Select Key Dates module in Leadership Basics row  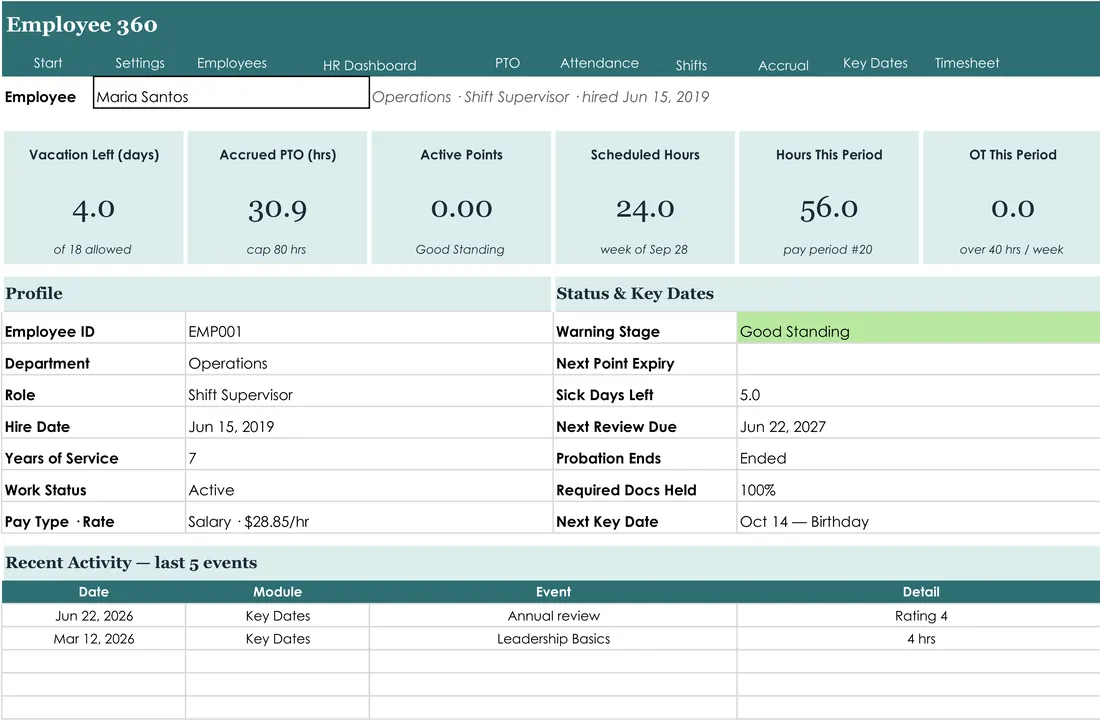click(277, 639)
